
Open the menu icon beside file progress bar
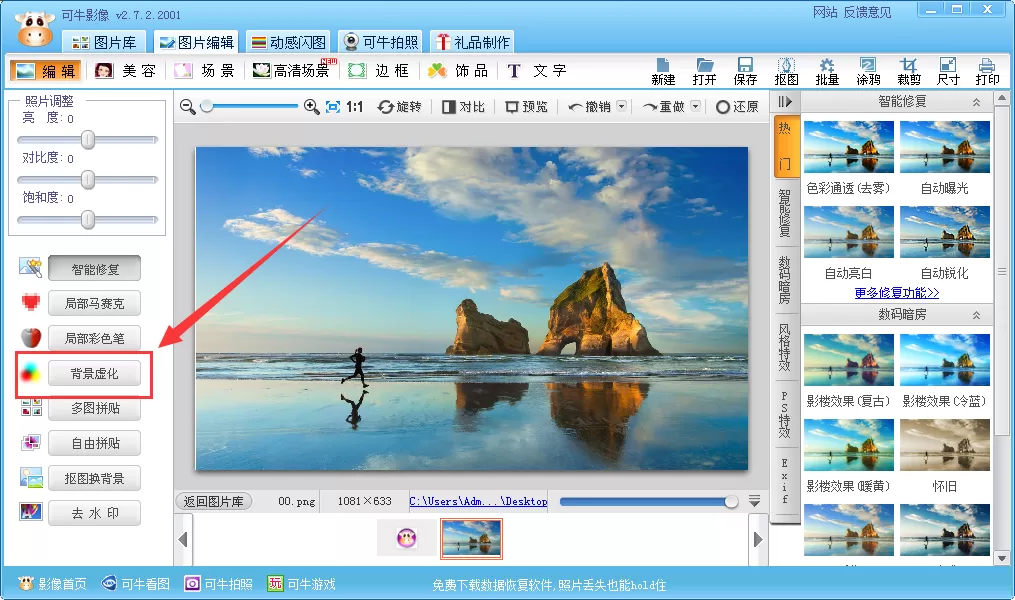pos(754,501)
